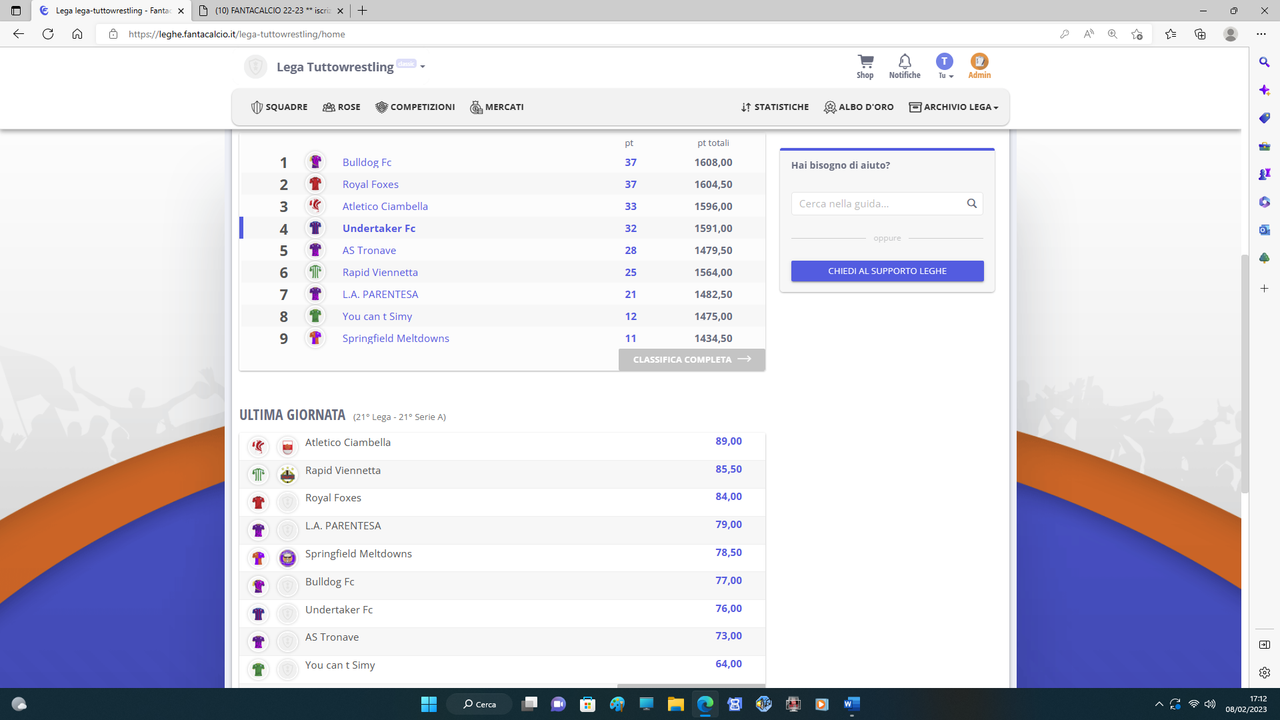Click the CHIEDI AL SUPPORTO LEGHE button
Image resolution: width=1280 pixels, height=720 pixels.
886,270
